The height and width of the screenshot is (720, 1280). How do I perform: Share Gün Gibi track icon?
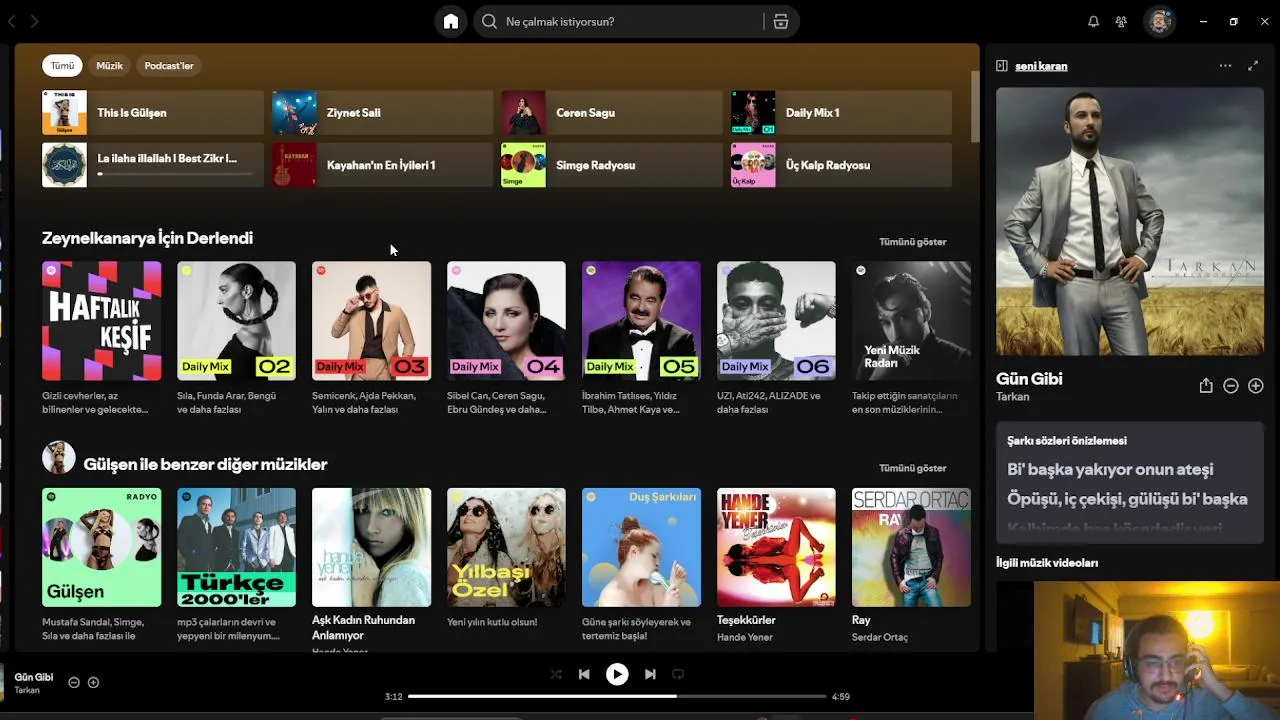1206,386
